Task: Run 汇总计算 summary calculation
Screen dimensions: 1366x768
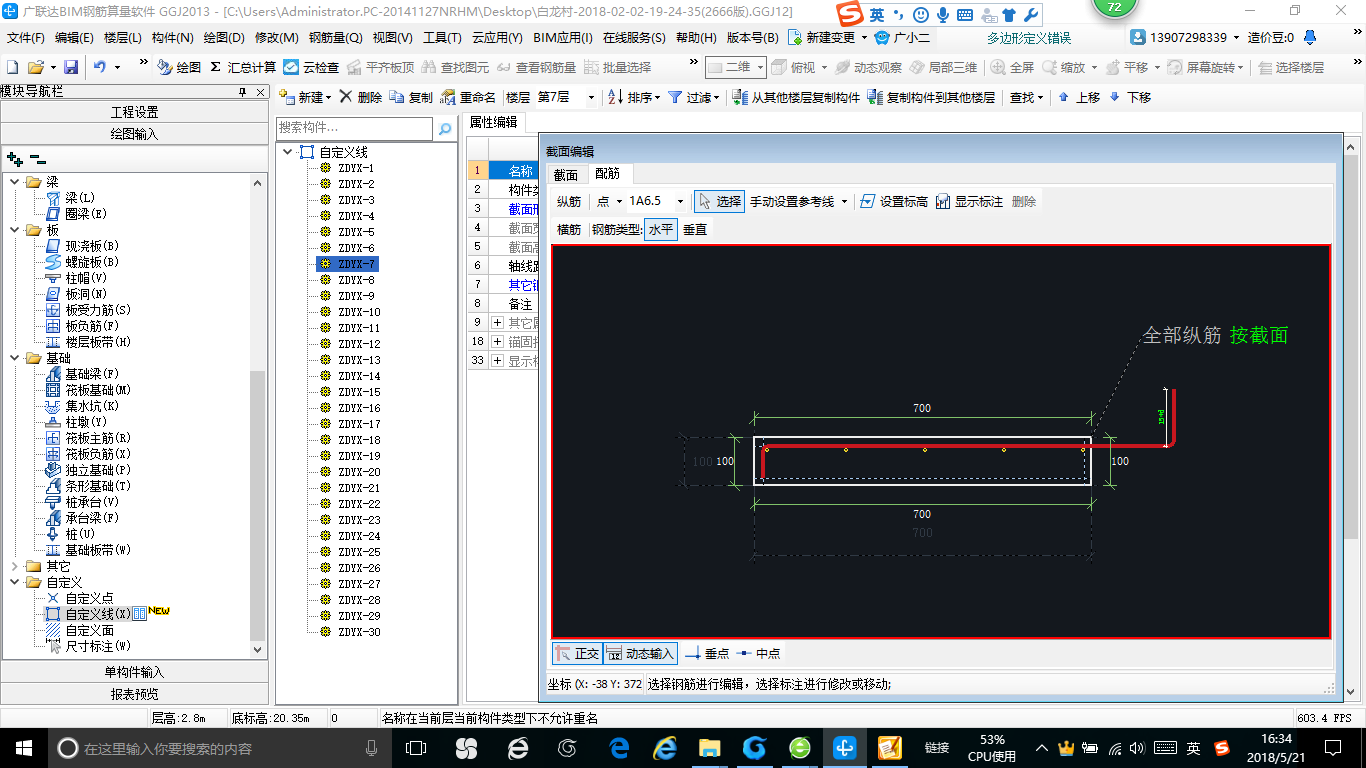Action: 243,67
